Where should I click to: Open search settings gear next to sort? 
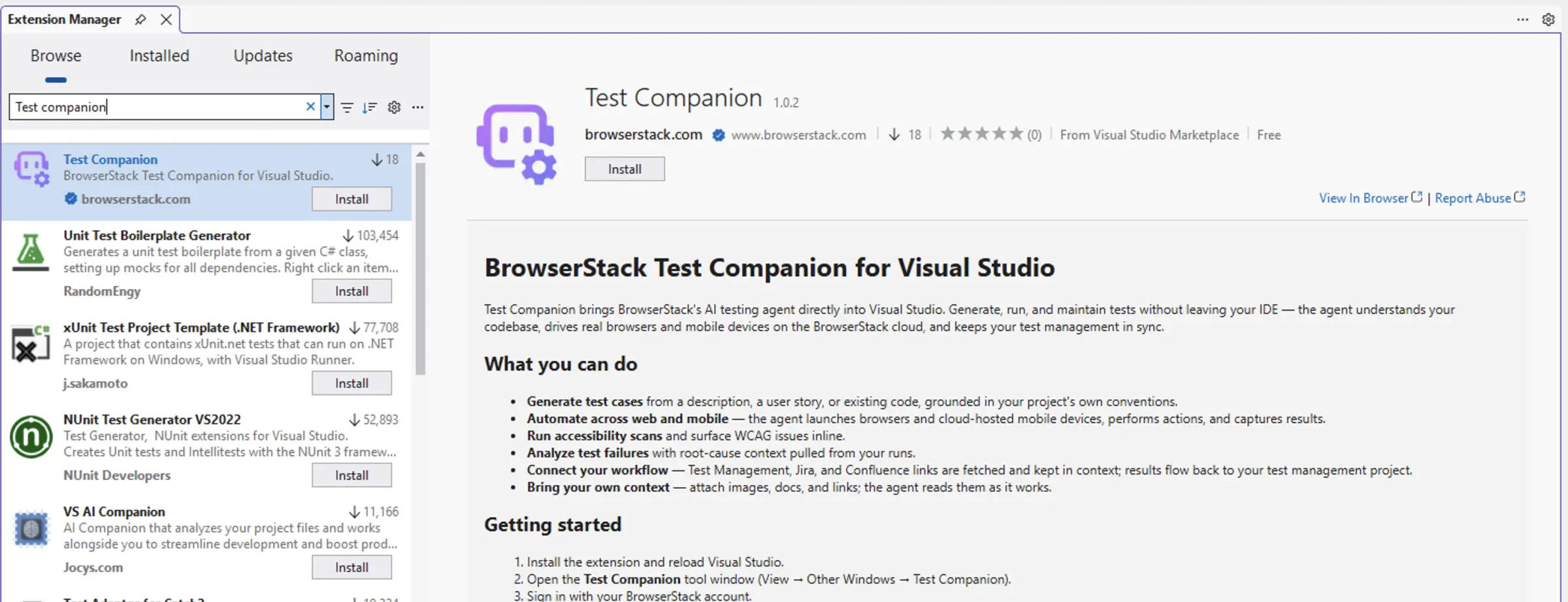click(x=394, y=107)
